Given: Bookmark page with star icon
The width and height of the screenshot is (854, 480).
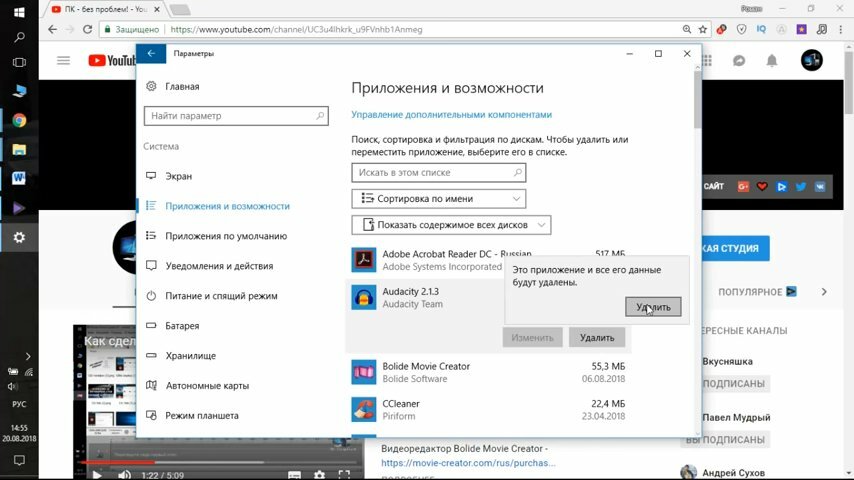Looking at the screenshot, I should [703, 29].
